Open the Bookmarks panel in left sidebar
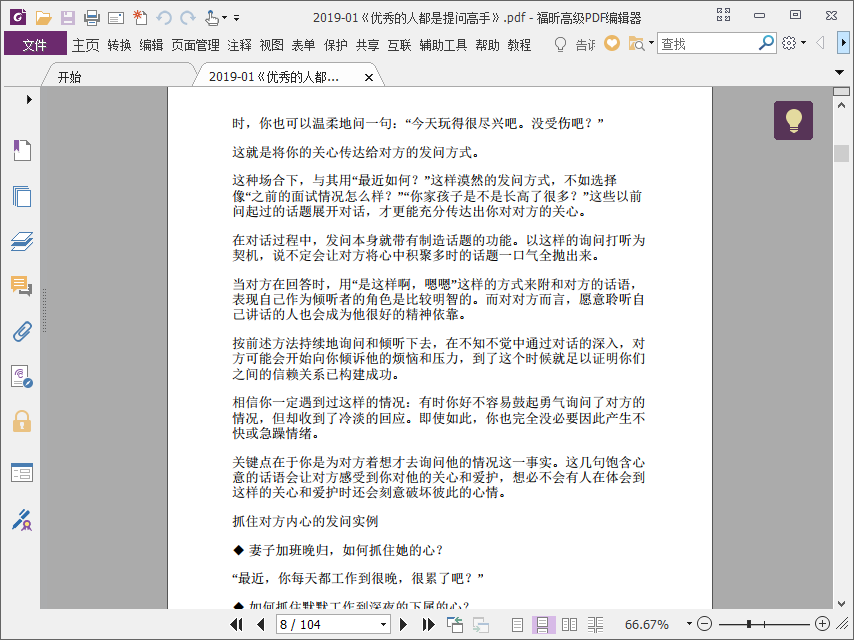The image size is (854, 640). click(22, 150)
